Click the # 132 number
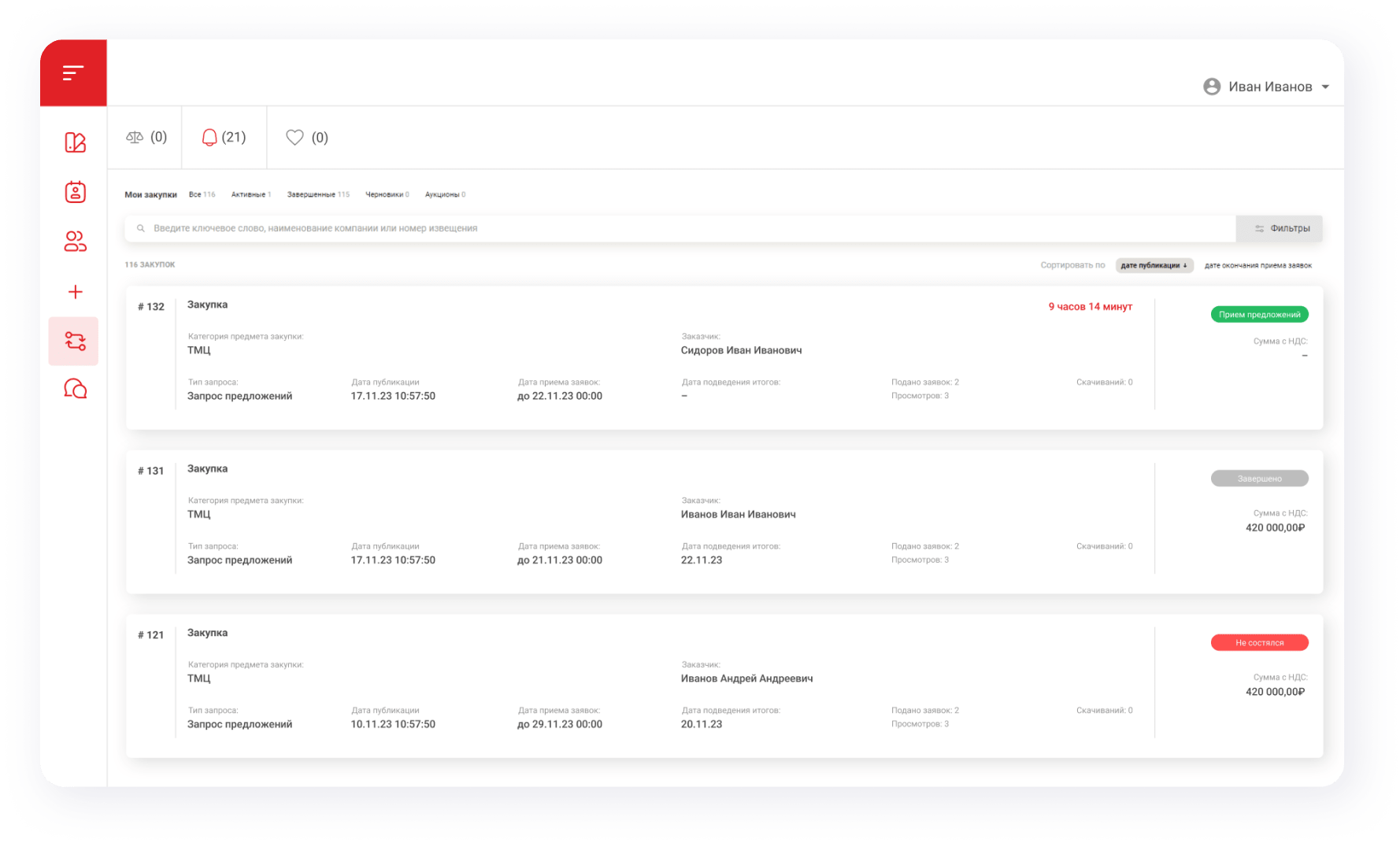This screenshot has height=843, width=1400. pyautogui.click(x=150, y=307)
